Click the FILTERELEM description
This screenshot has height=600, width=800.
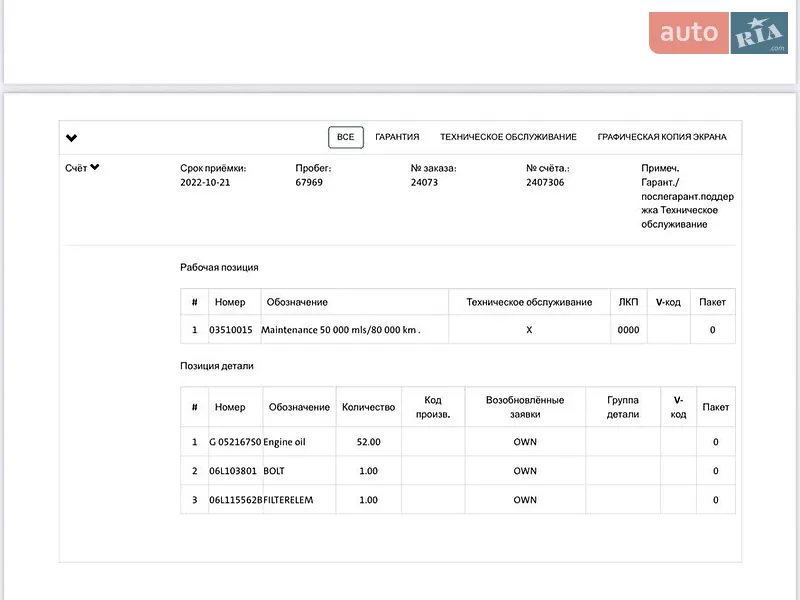tap(288, 500)
